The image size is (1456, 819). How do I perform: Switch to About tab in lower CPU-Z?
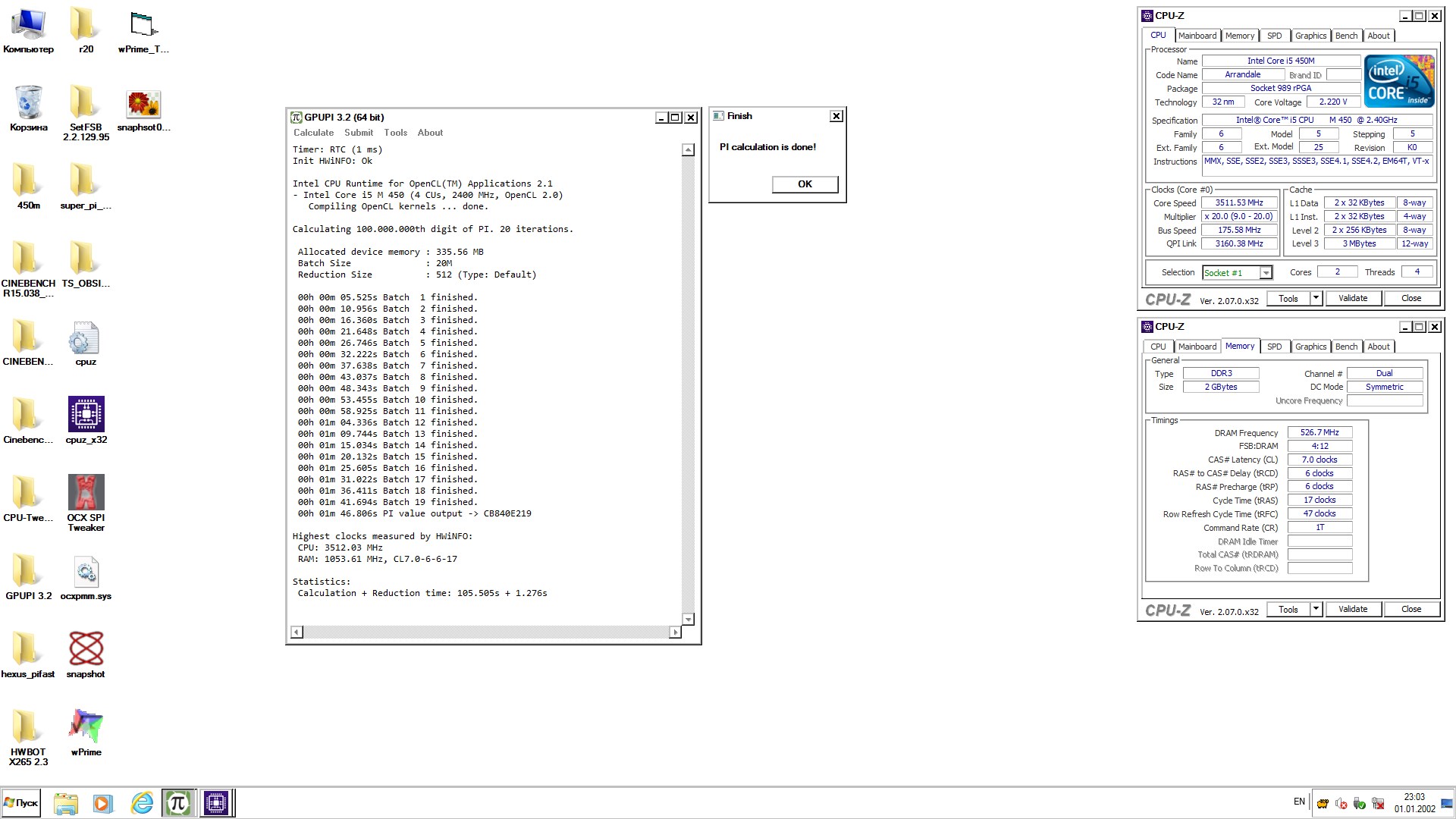[1379, 347]
